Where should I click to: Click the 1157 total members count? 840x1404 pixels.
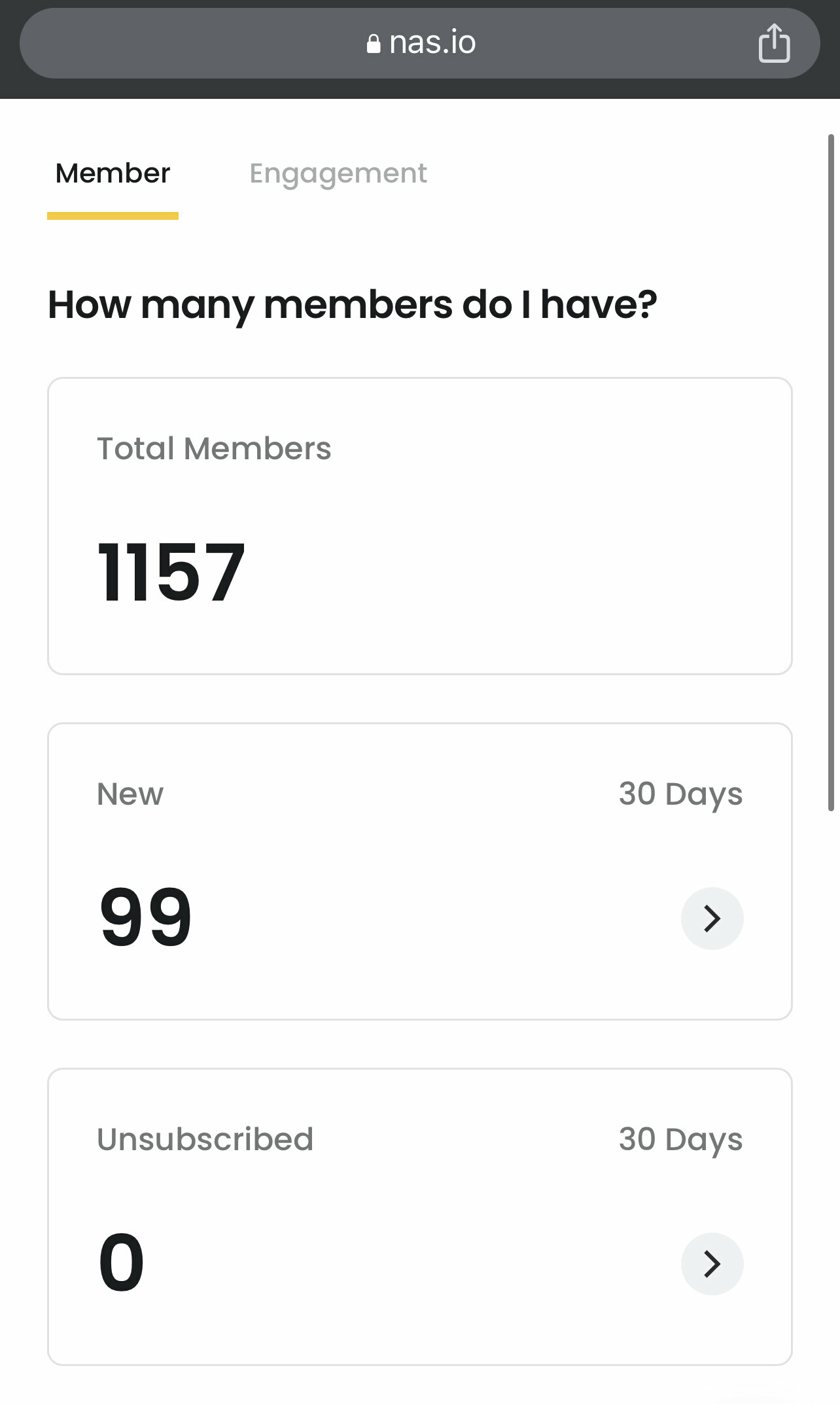[x=171, y=572]
